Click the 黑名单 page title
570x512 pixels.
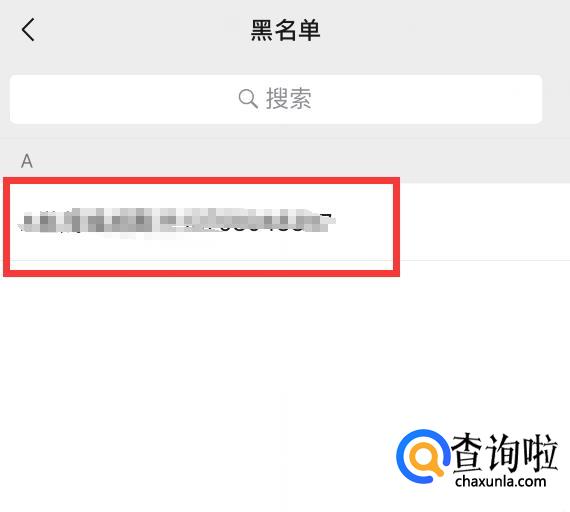pyautogui.click(x=285, y=30)
